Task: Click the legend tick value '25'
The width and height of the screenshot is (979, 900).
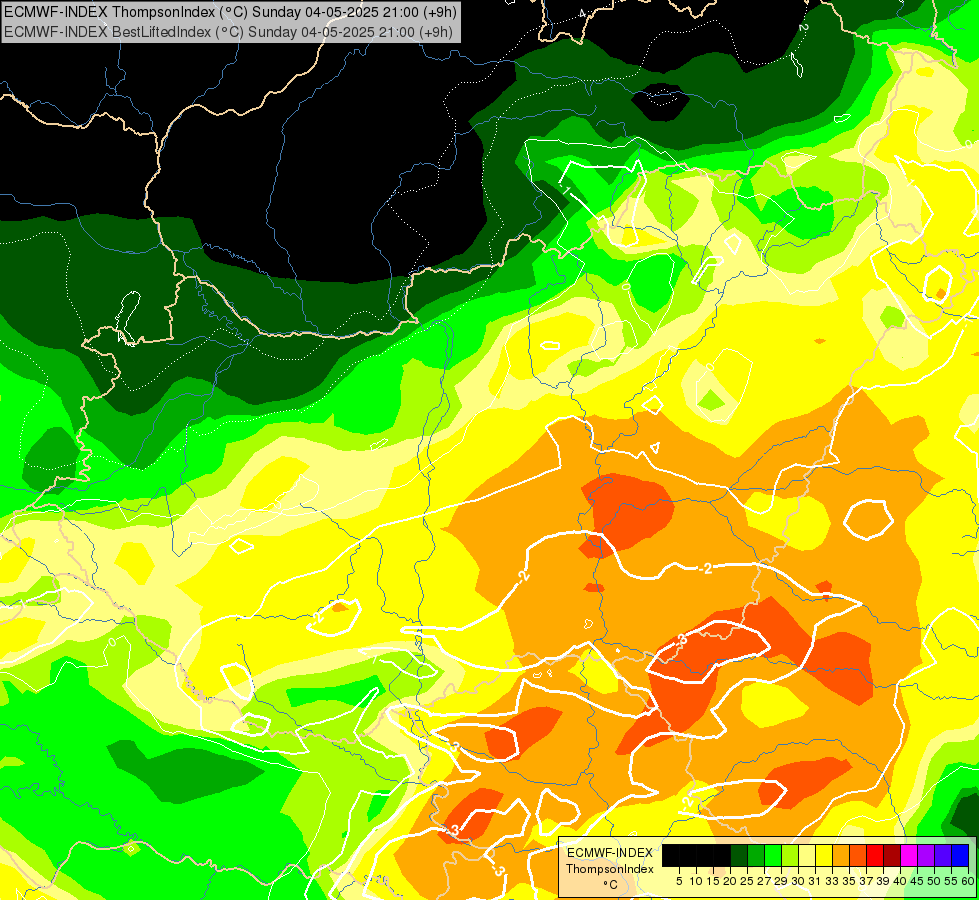Action: pyautogui.click(x=747, y=881)
